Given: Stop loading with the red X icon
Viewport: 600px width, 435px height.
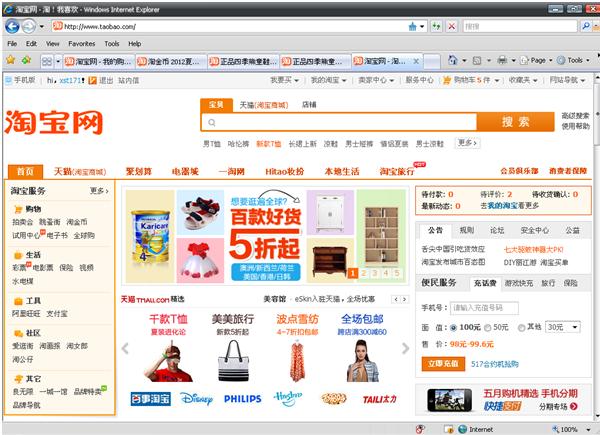Looking at the screenshot, I should 452,26.
